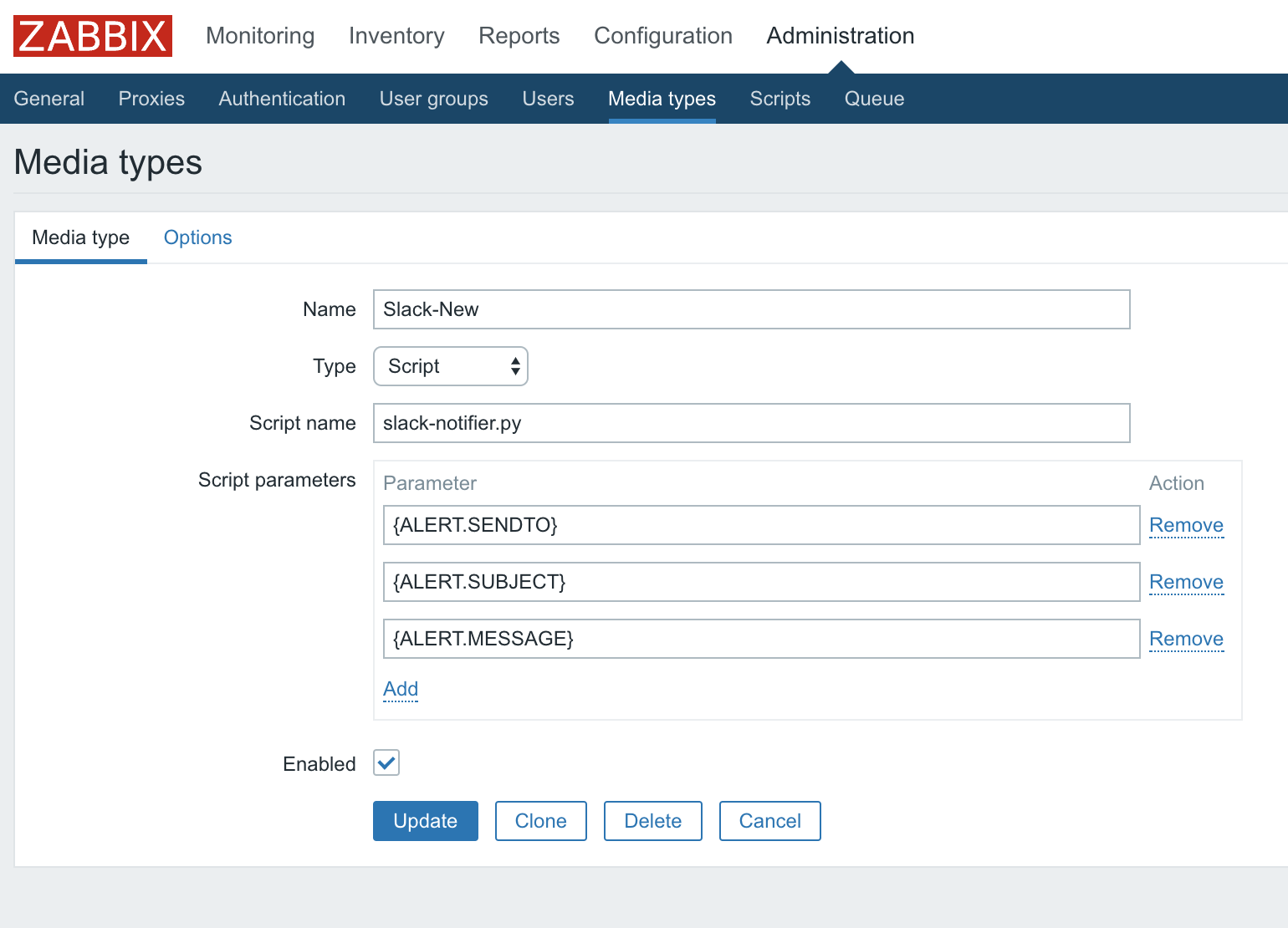The width and height of the screenshot is (1288, 928).
Task: Go to the Users submenu
Action: pos(548,99)
